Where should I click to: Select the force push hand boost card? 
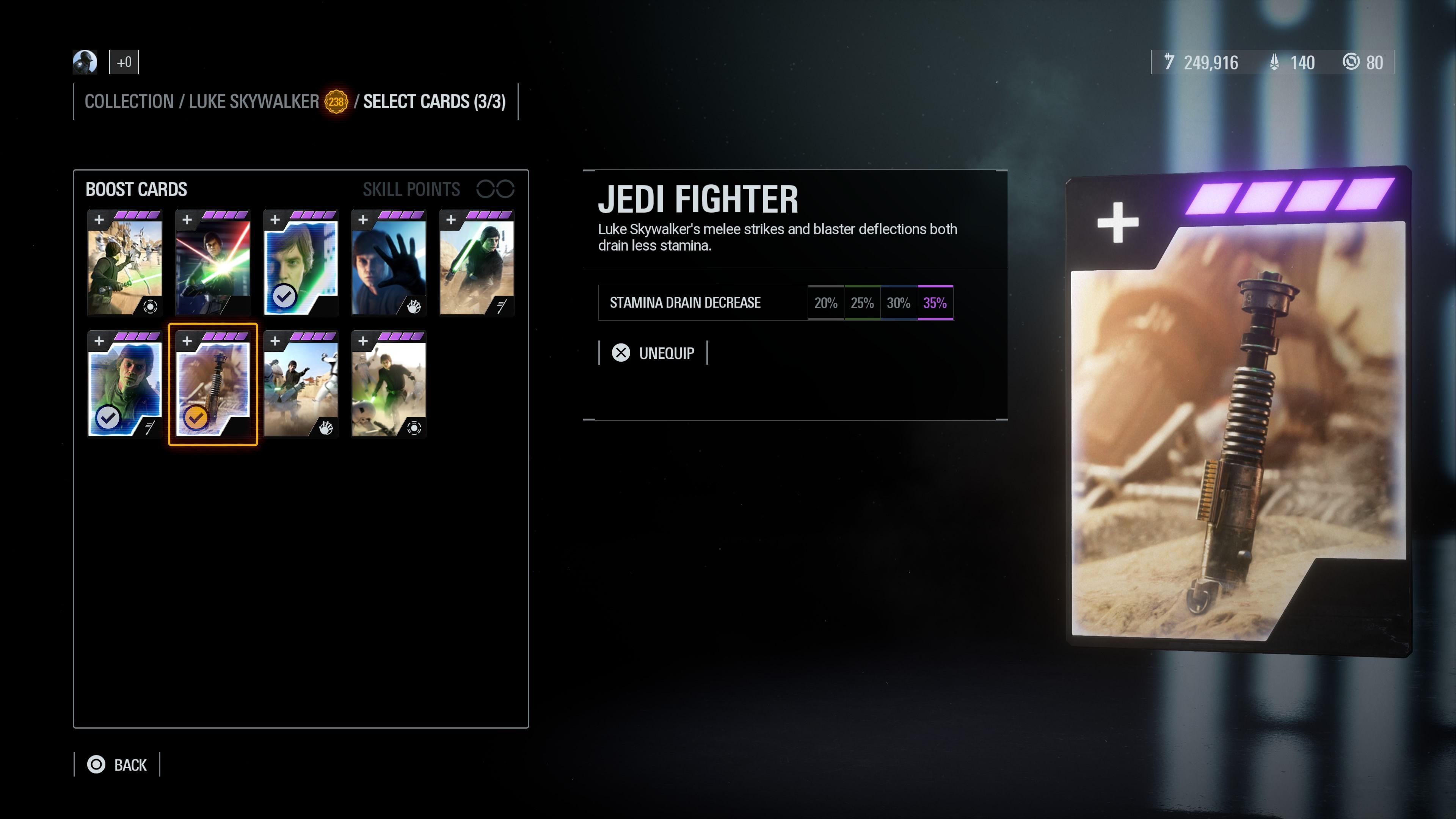(389, 263)
